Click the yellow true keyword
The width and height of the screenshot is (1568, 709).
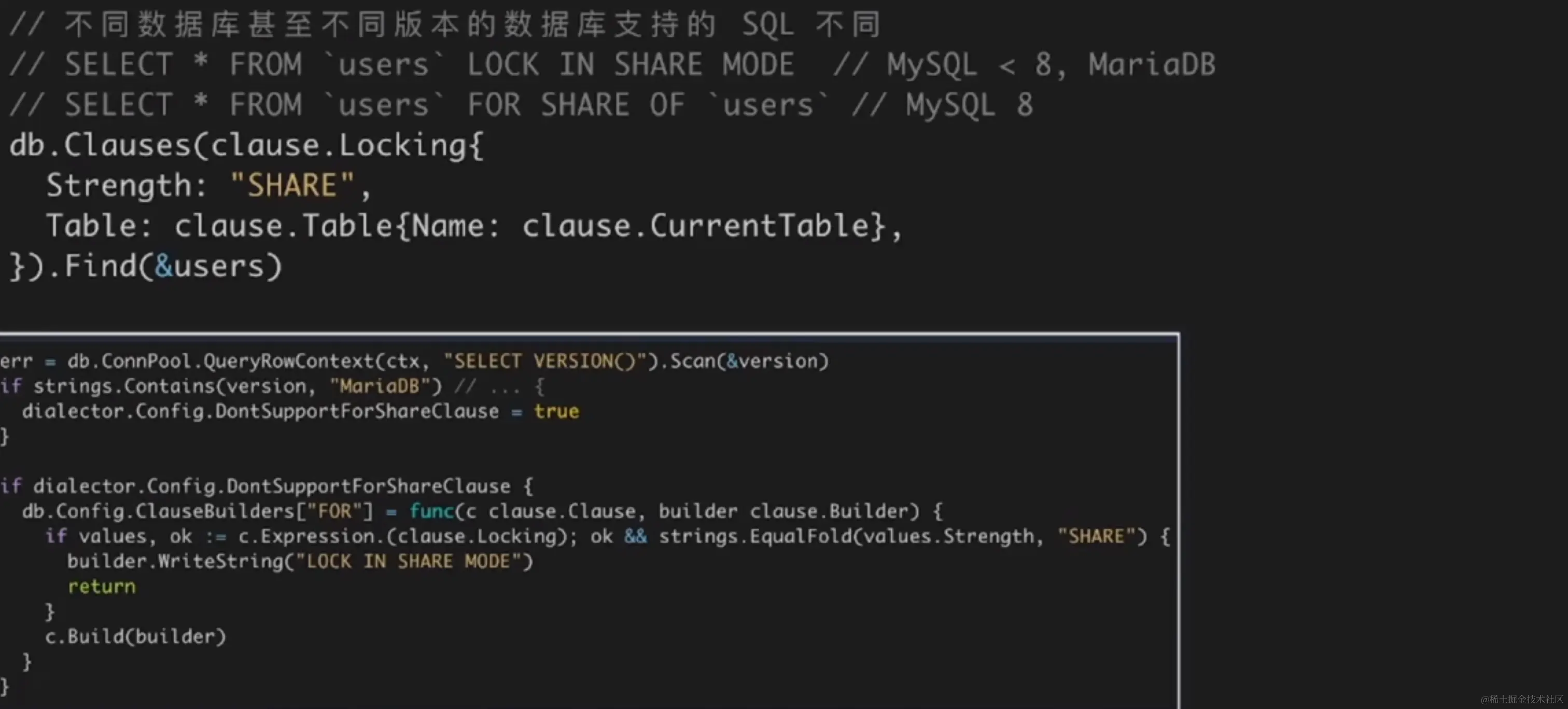pyautogui.click(x=556, y=412)
